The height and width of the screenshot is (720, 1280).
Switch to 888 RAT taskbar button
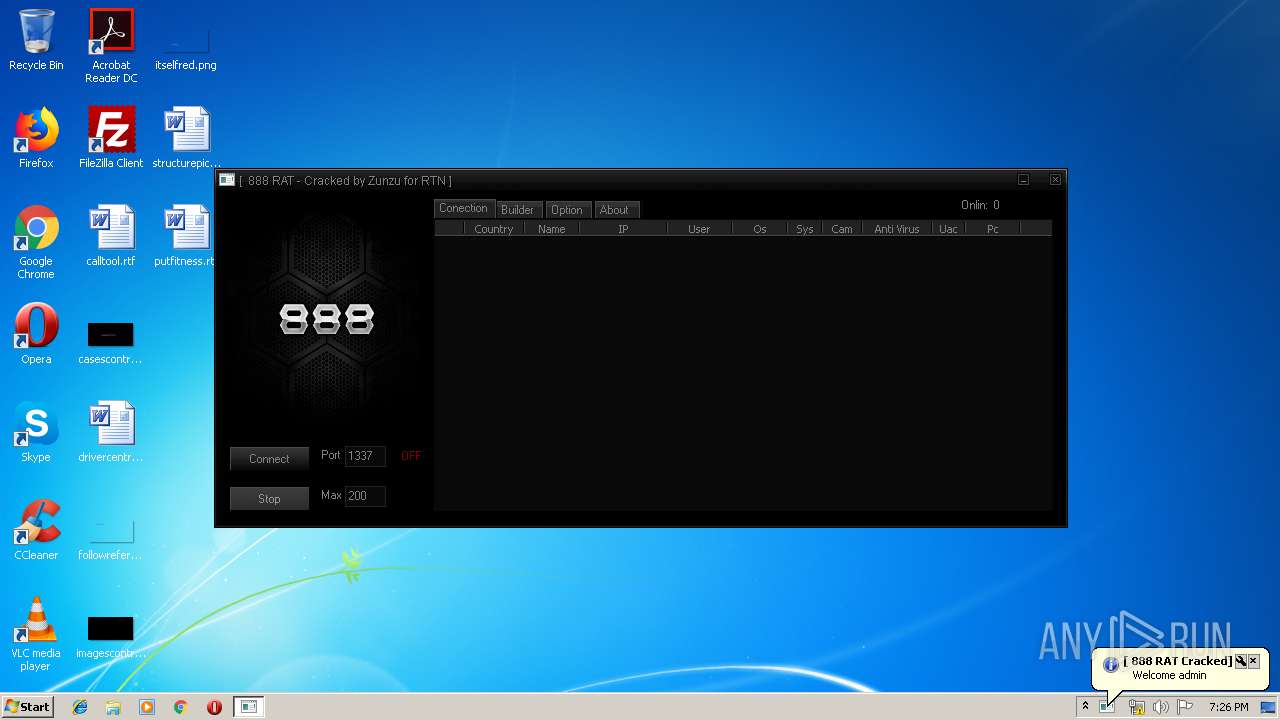click(x=249, y=707)
